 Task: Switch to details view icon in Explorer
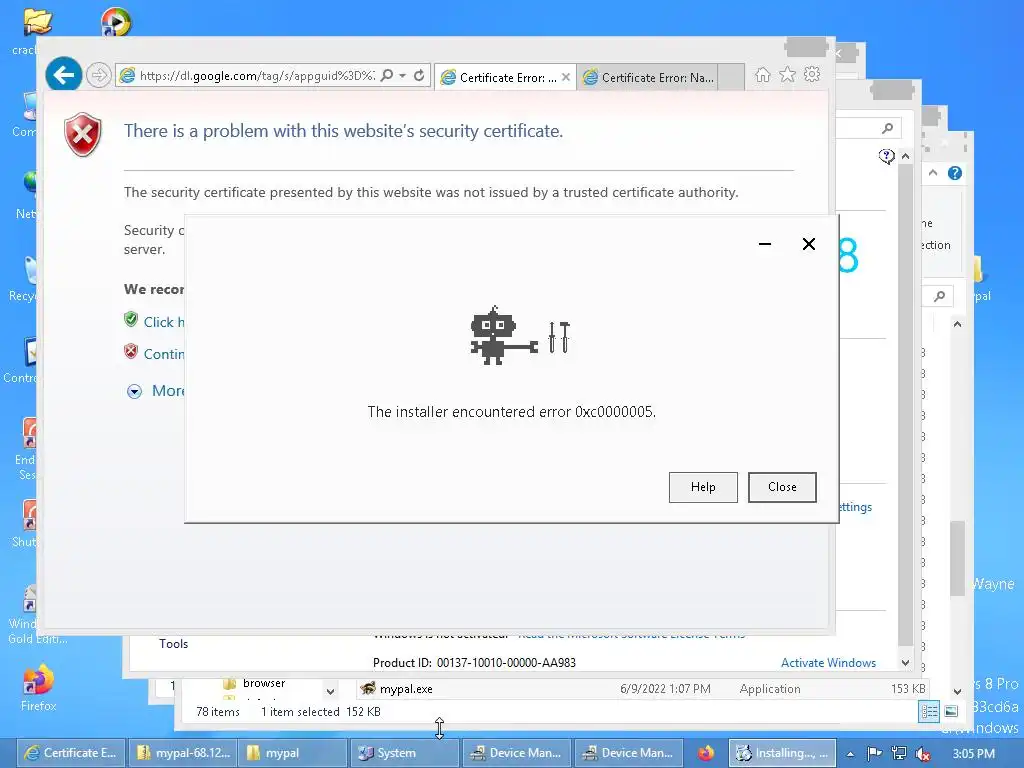click(929, 712)
